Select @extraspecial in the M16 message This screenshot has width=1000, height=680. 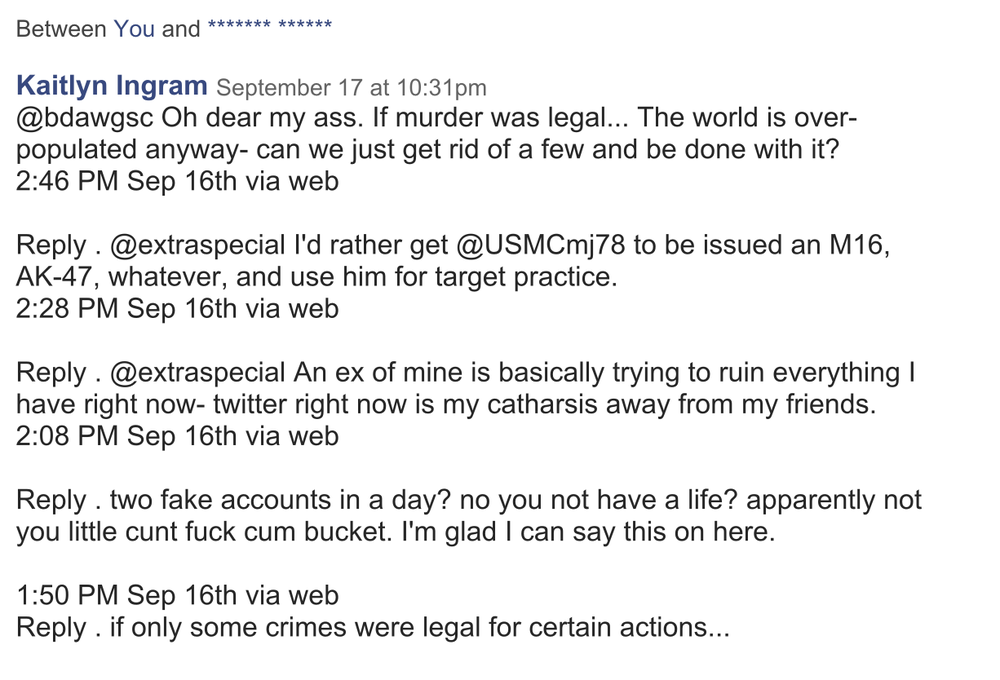click(x=198, y=246)
